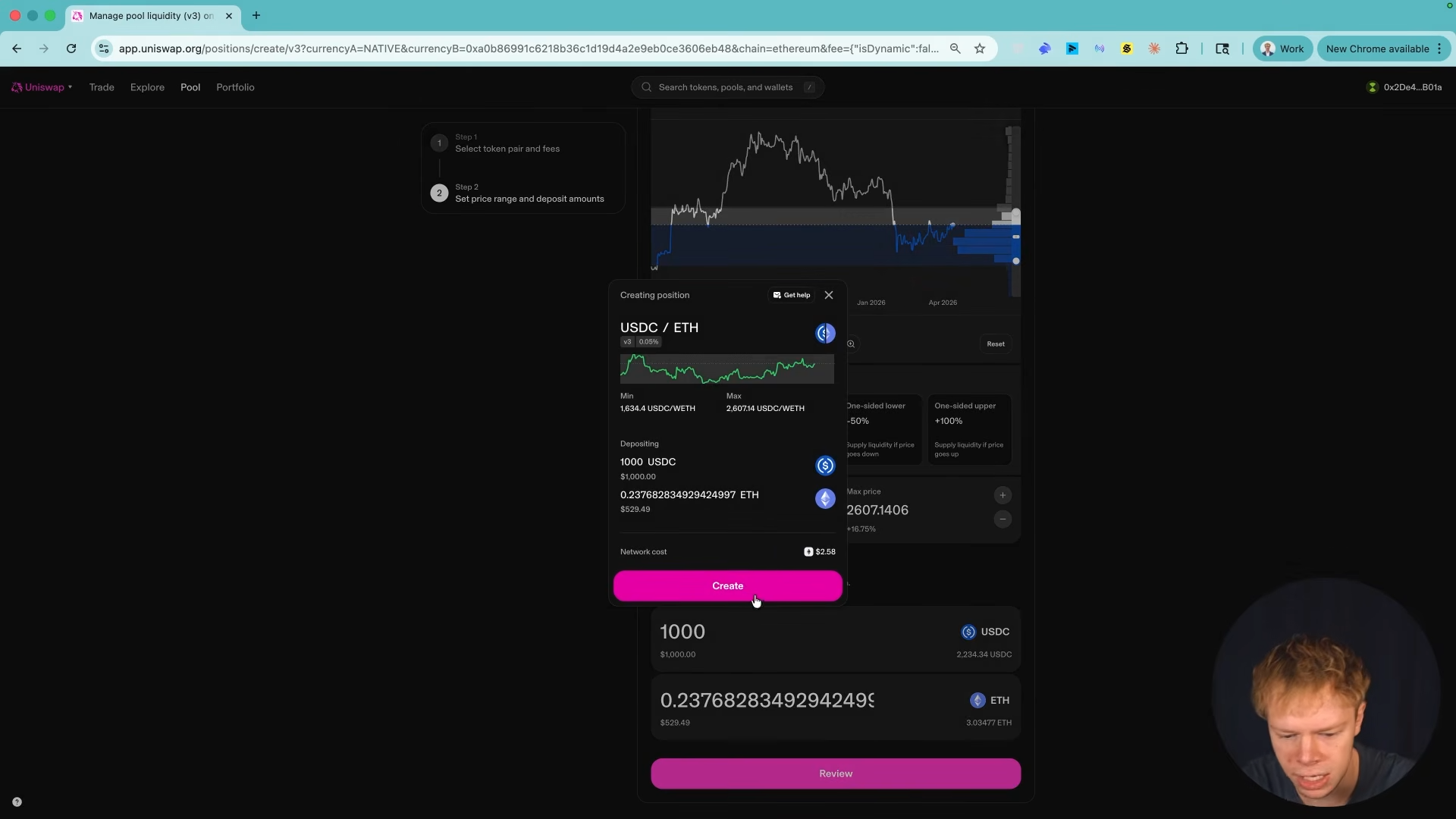Screen dimensions: 1456x819
Task: Click the radio waves extension icon
Action: 1100,49
